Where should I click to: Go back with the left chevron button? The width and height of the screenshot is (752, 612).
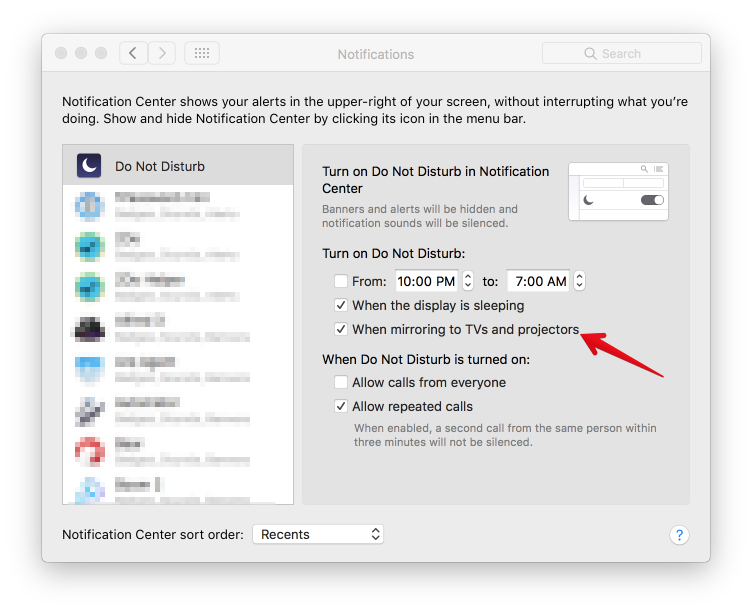tap(133, 53)
